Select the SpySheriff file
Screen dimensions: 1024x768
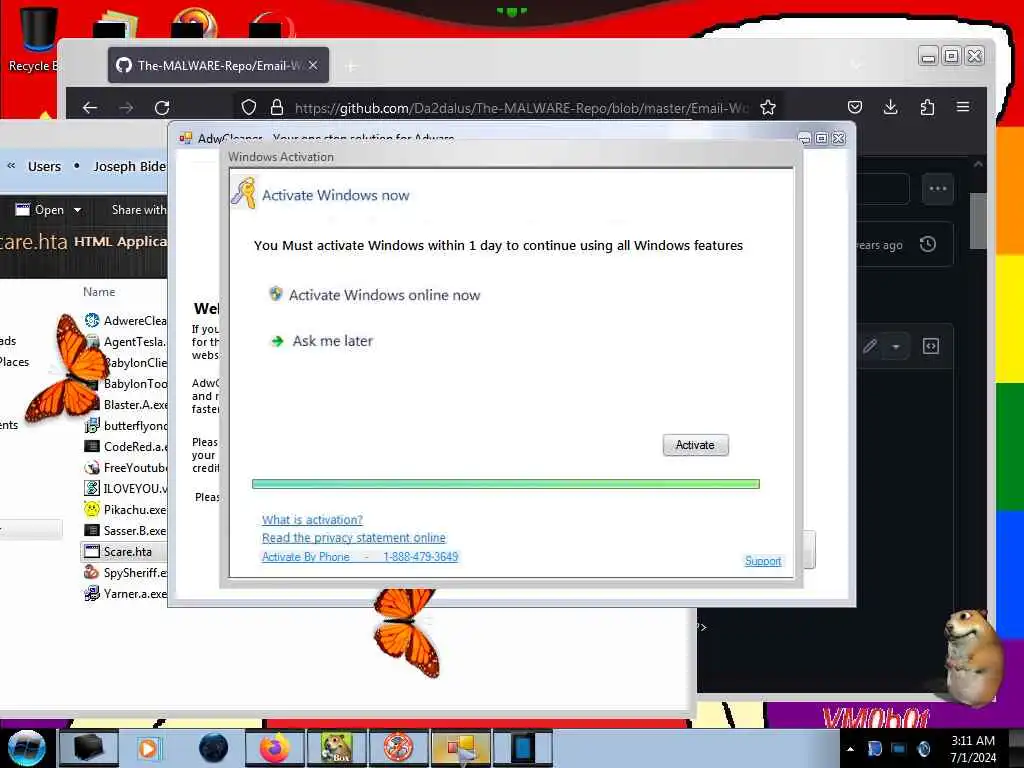tap(125, 573)
